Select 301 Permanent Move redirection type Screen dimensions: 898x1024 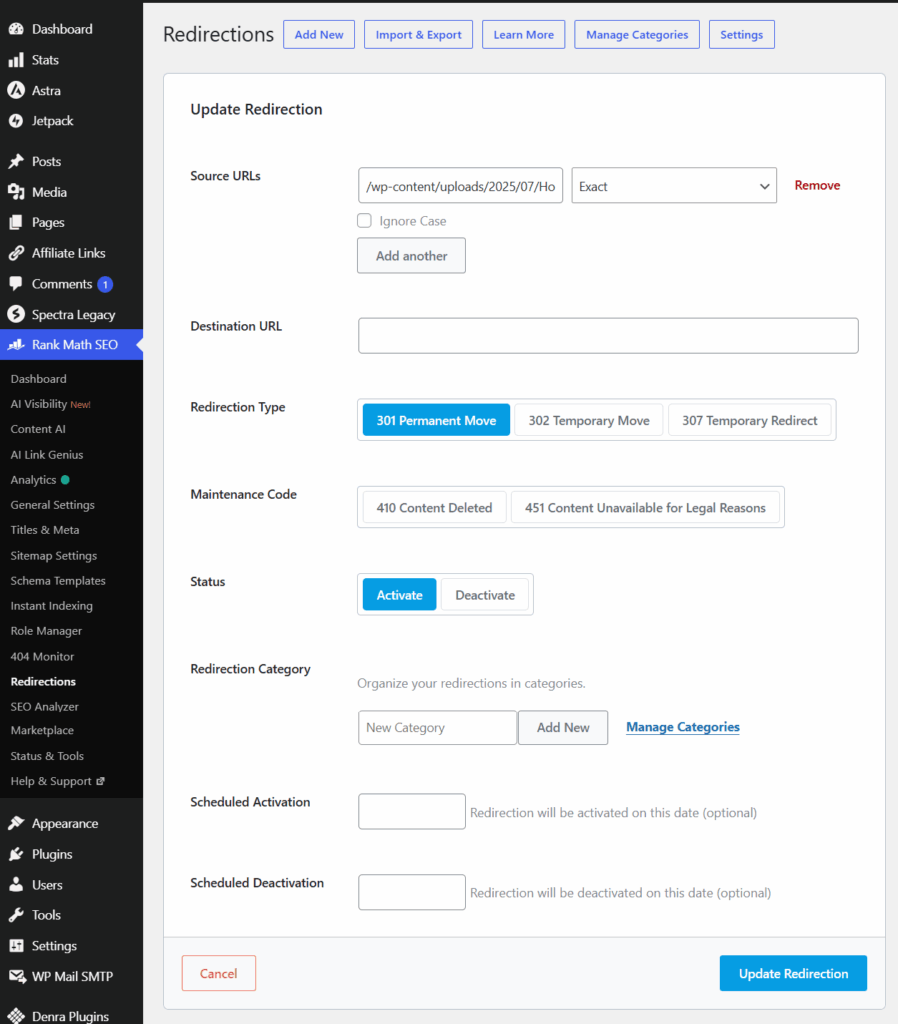(x=436, y=420)
